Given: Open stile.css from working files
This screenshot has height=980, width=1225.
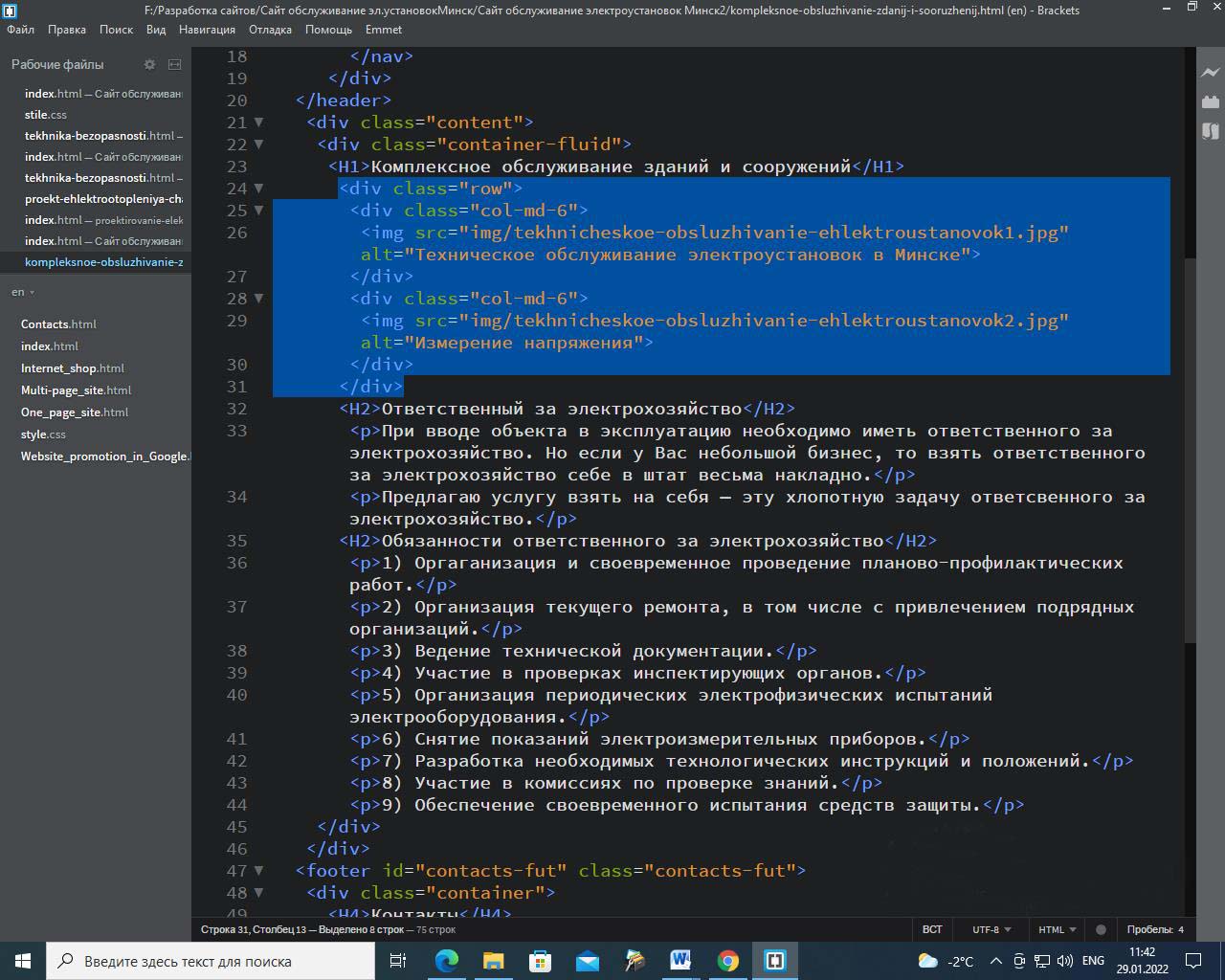Looking at the screenshot, I should click(x=45, y=115).
